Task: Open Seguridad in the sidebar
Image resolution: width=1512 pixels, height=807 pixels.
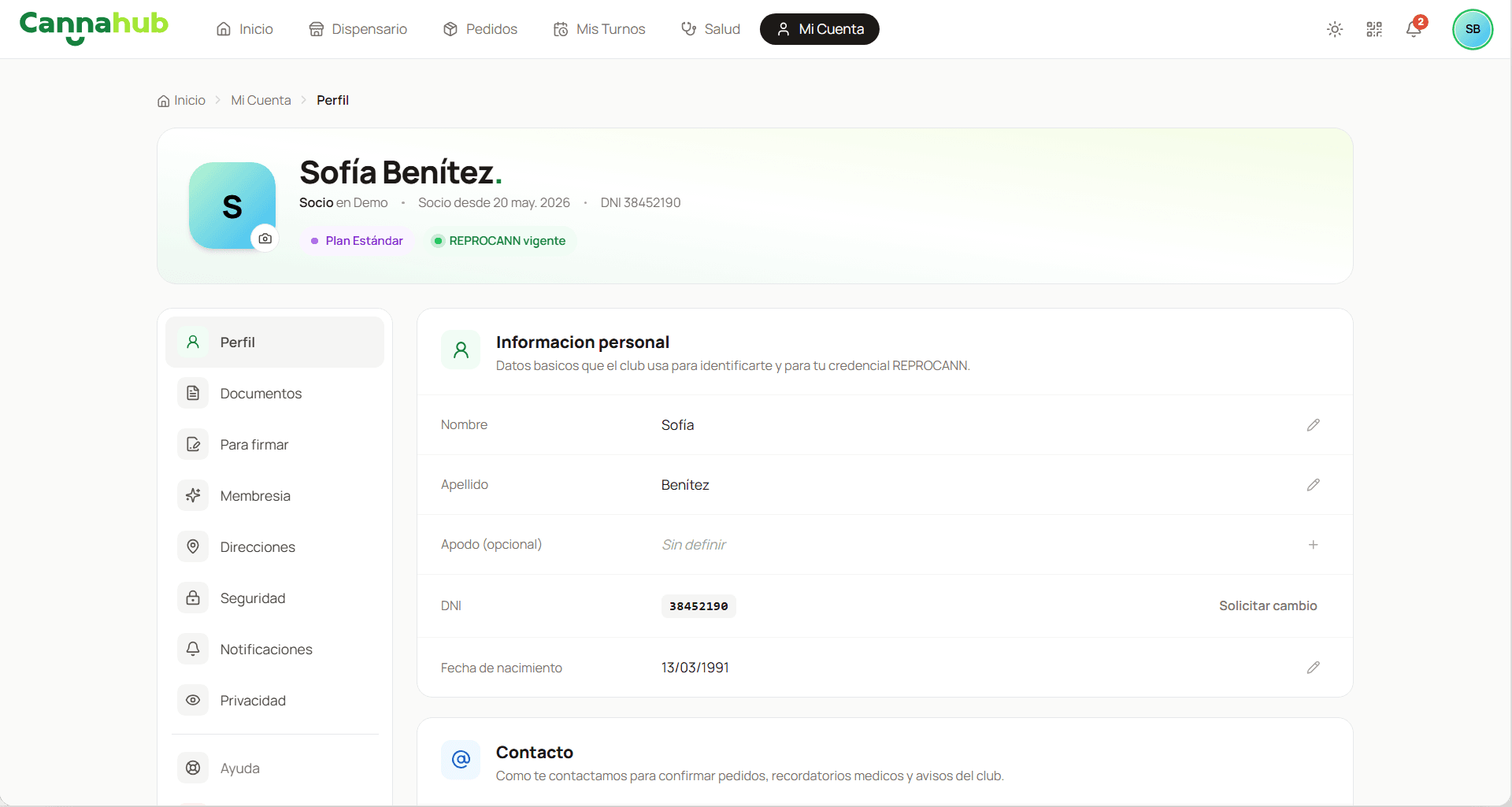Action: click(x=275, y=598)
